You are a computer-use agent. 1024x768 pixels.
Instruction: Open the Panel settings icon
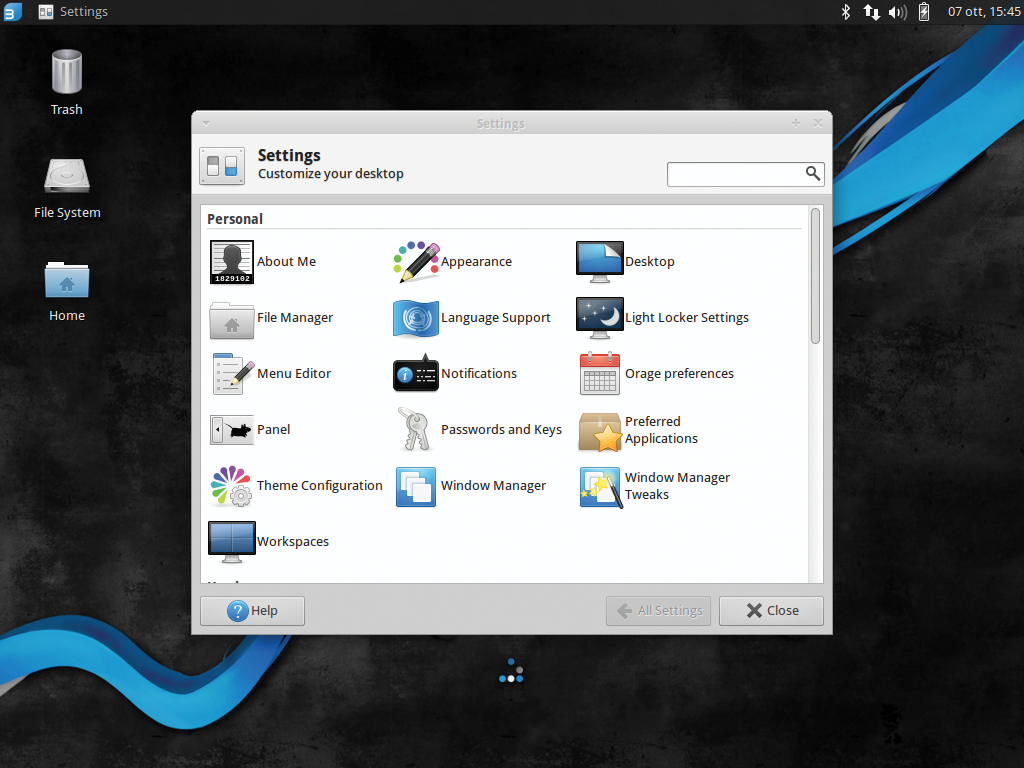(231, 430)
